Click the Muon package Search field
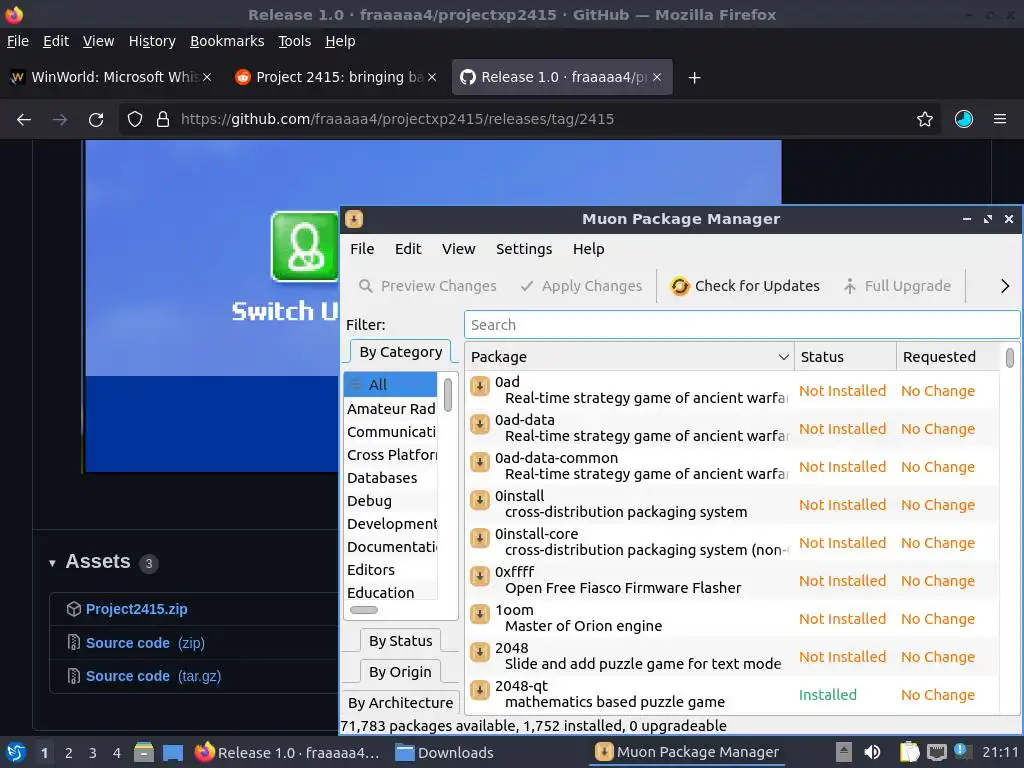This screenshot has height=768, width=1024. coord(741,325)
